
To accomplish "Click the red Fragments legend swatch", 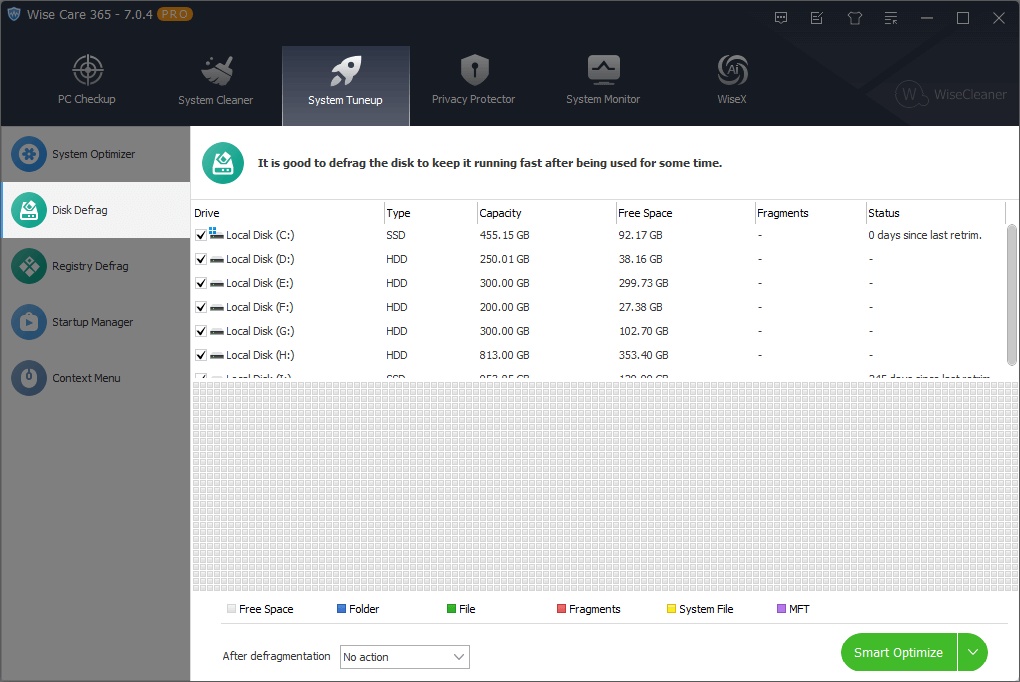I will 561,608.
